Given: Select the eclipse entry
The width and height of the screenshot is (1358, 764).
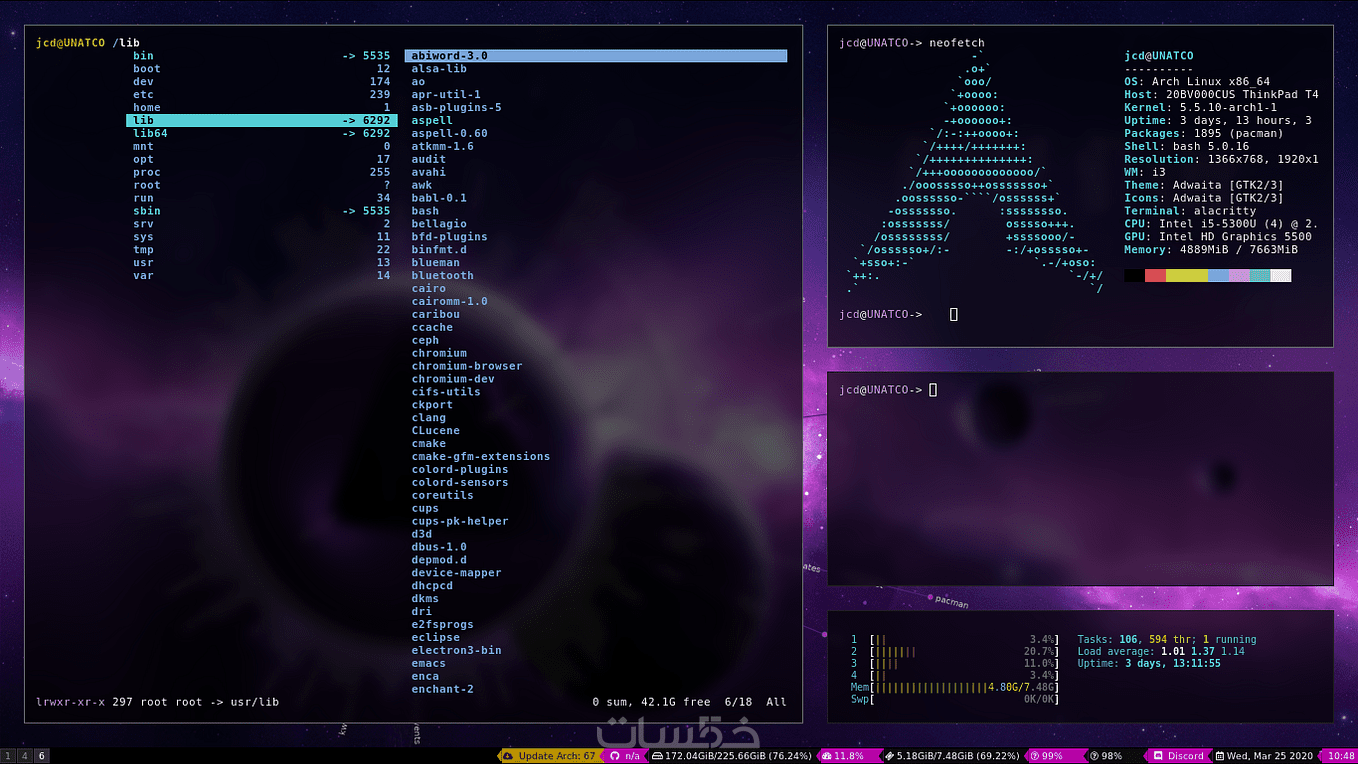Looking at the screenshot, I should click(436, 637).
